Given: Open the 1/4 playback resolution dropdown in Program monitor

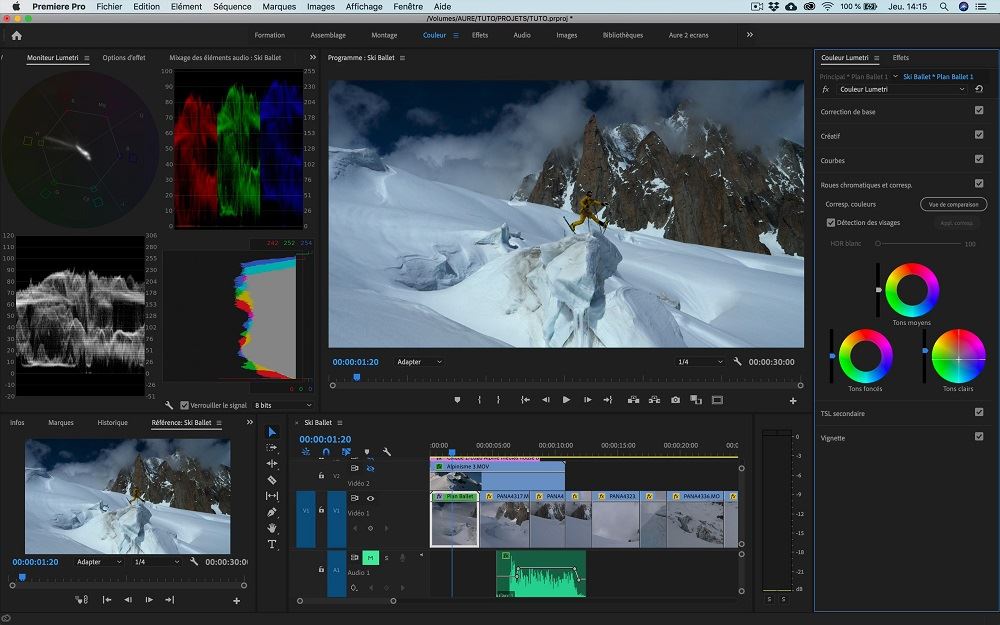Looking at the screenshot, I should 700,362.
